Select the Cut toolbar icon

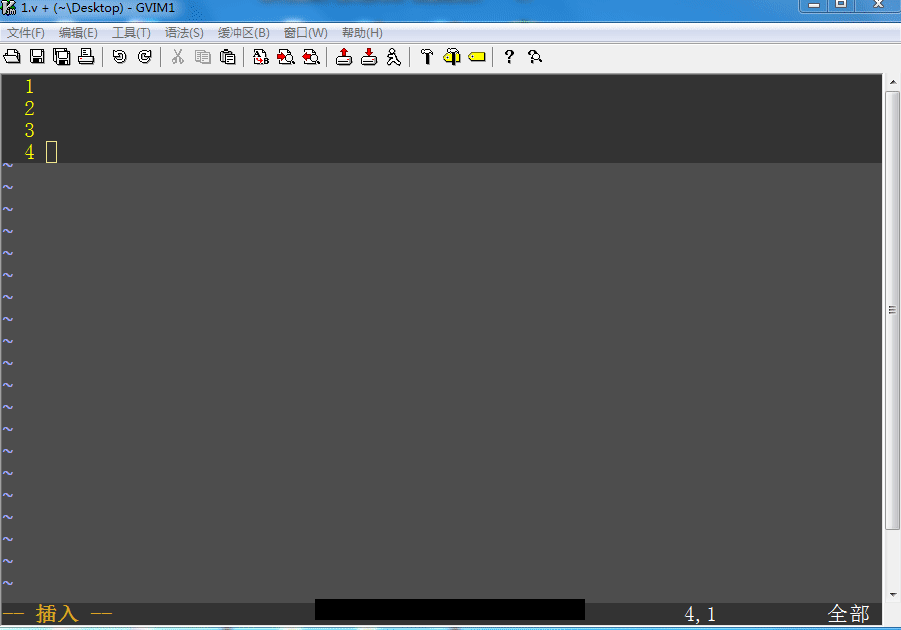[177, 56]
